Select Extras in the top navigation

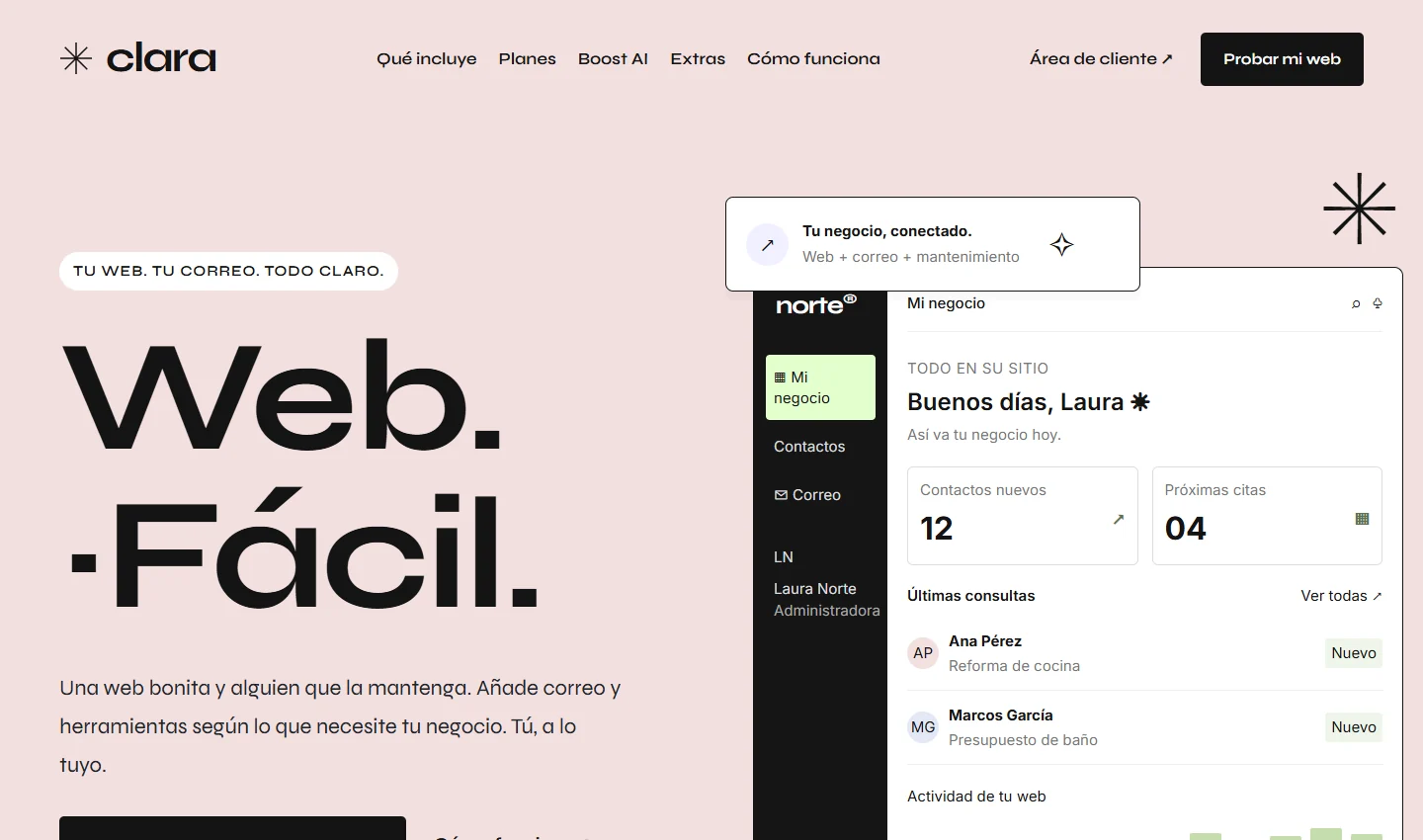698,59
